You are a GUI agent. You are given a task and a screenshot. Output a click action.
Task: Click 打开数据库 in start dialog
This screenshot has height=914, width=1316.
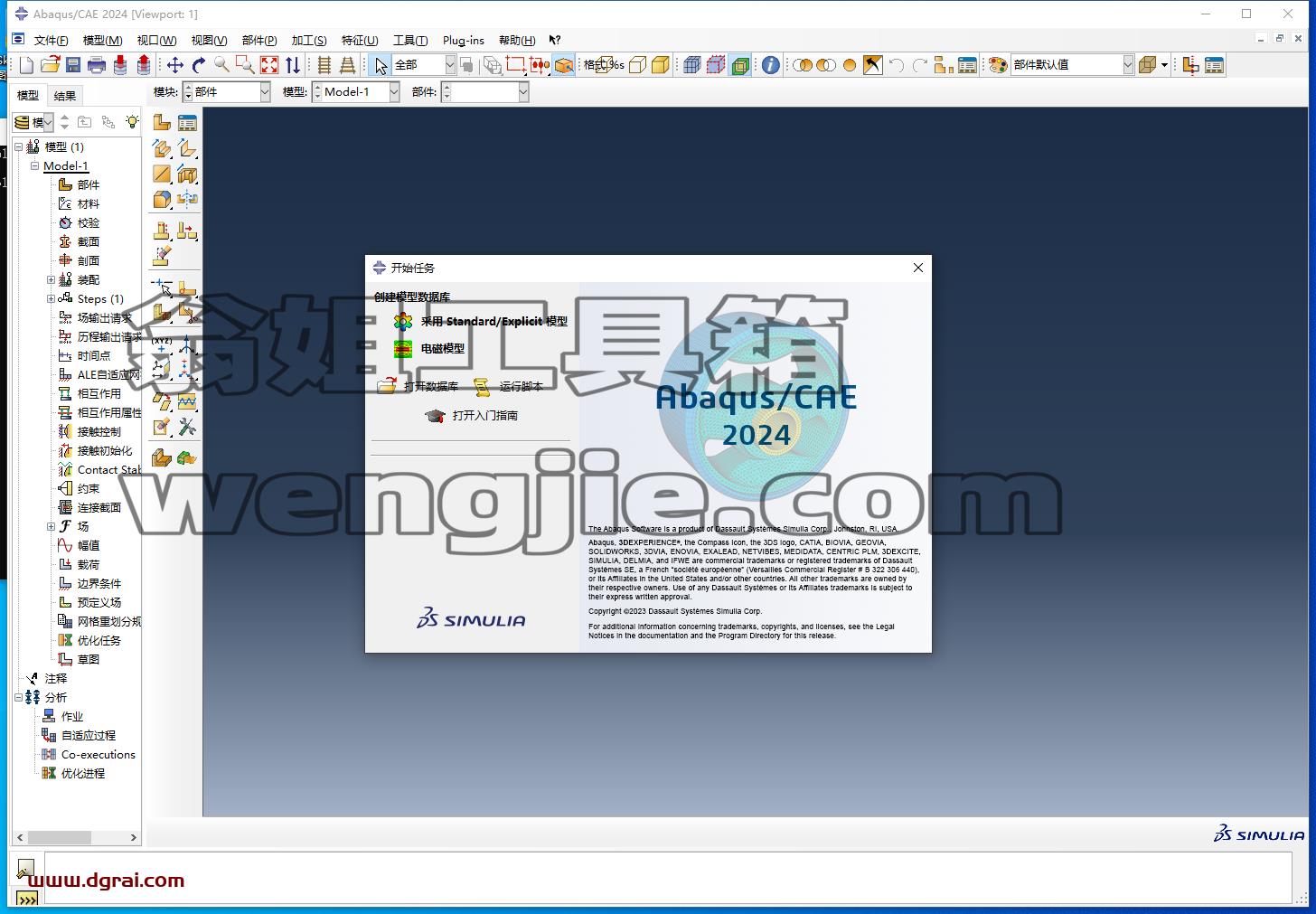418,386
